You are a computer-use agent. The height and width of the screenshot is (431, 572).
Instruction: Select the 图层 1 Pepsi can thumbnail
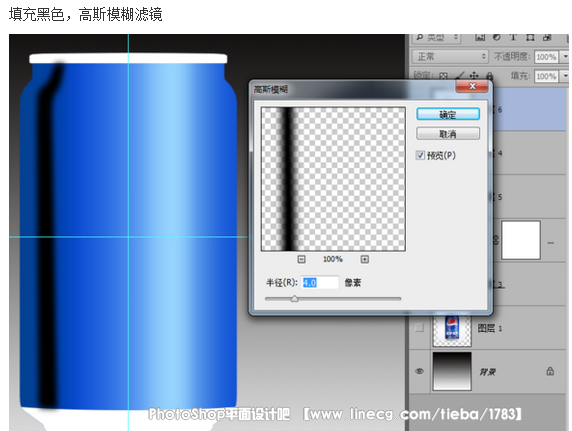452,331
